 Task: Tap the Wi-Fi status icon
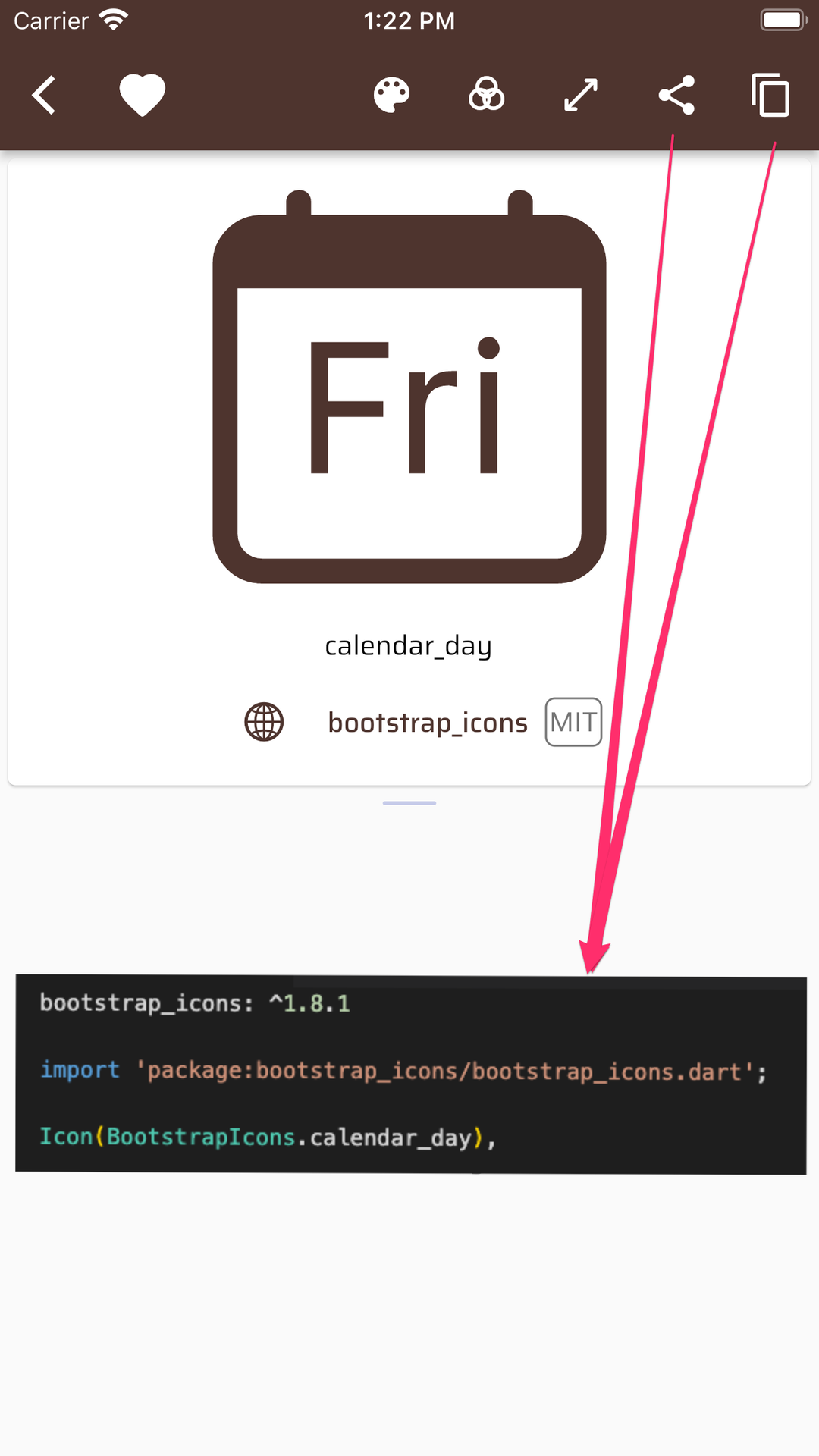coord(114,20)
